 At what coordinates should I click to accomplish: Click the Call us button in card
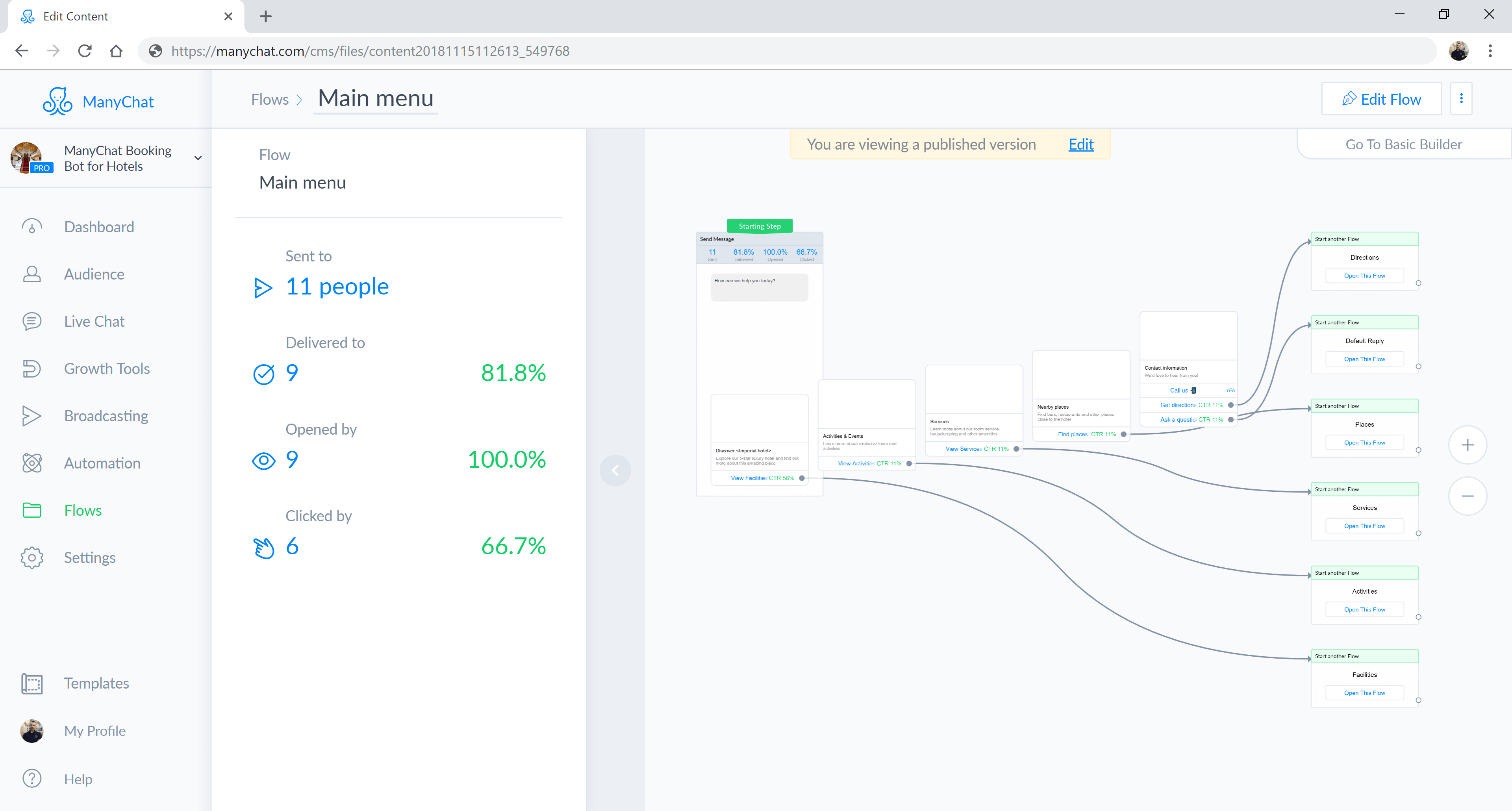[x=1188, y=390]
